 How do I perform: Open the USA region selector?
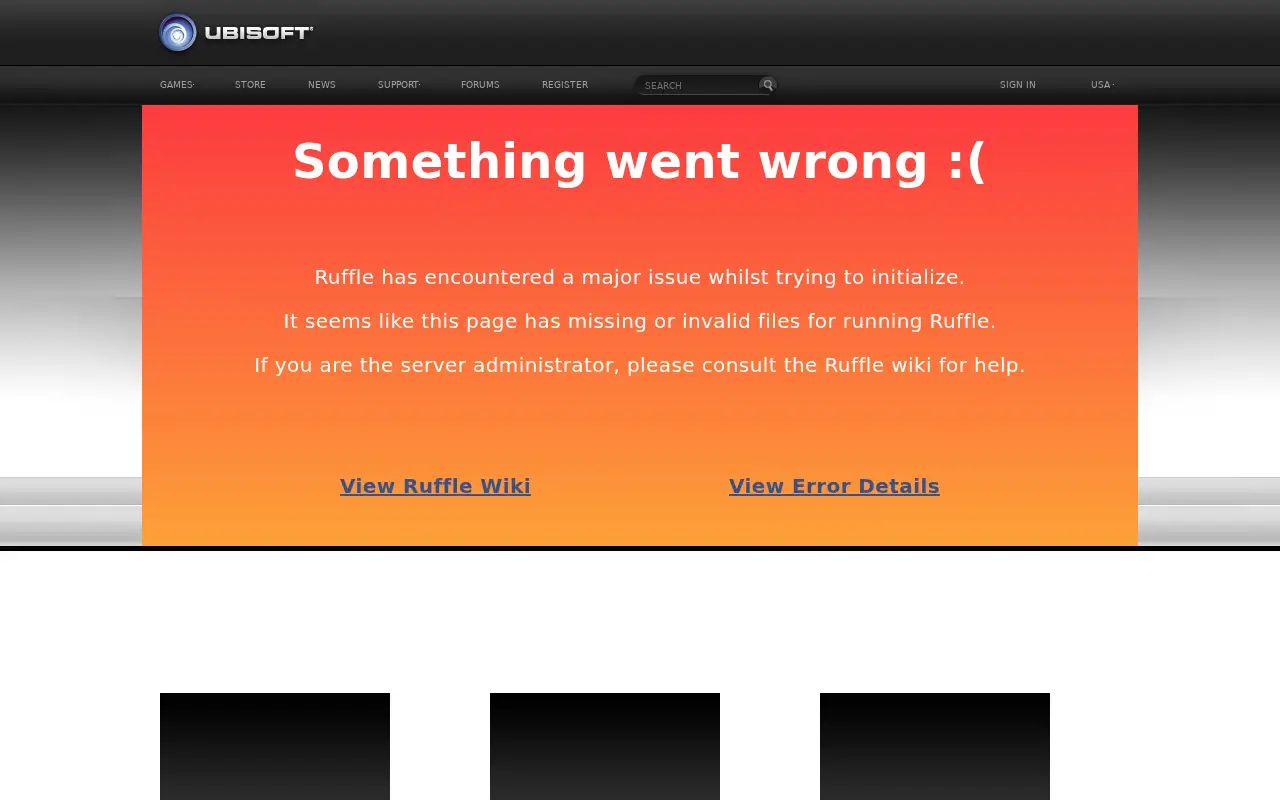click(1102, 85)
